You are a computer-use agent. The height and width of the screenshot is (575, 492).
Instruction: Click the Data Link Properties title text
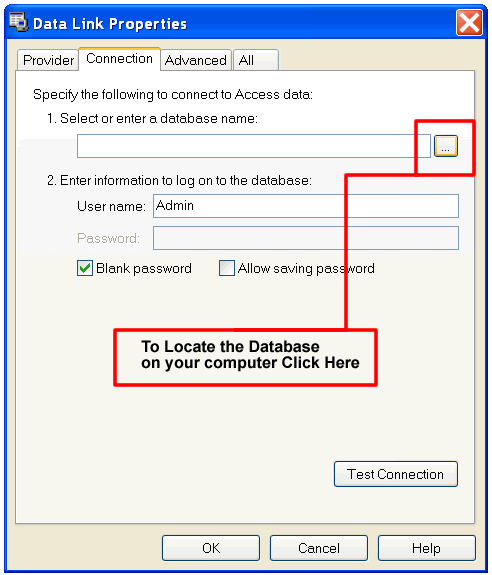pyautogui.click(x=110, y=24)
